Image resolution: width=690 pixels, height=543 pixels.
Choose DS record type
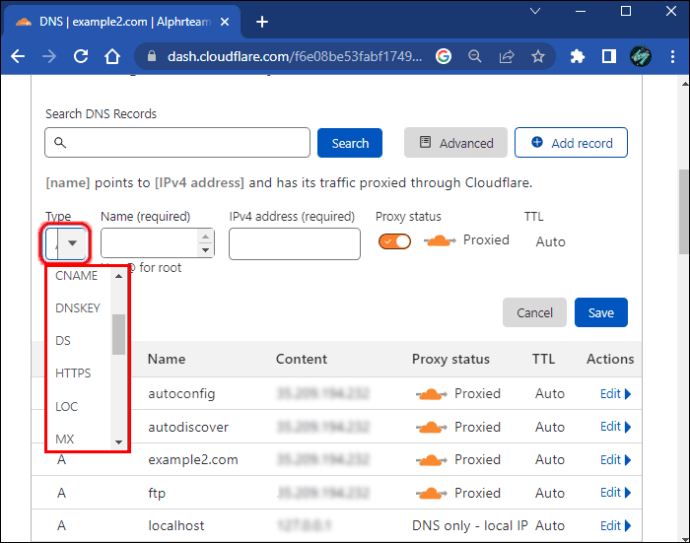63,341
